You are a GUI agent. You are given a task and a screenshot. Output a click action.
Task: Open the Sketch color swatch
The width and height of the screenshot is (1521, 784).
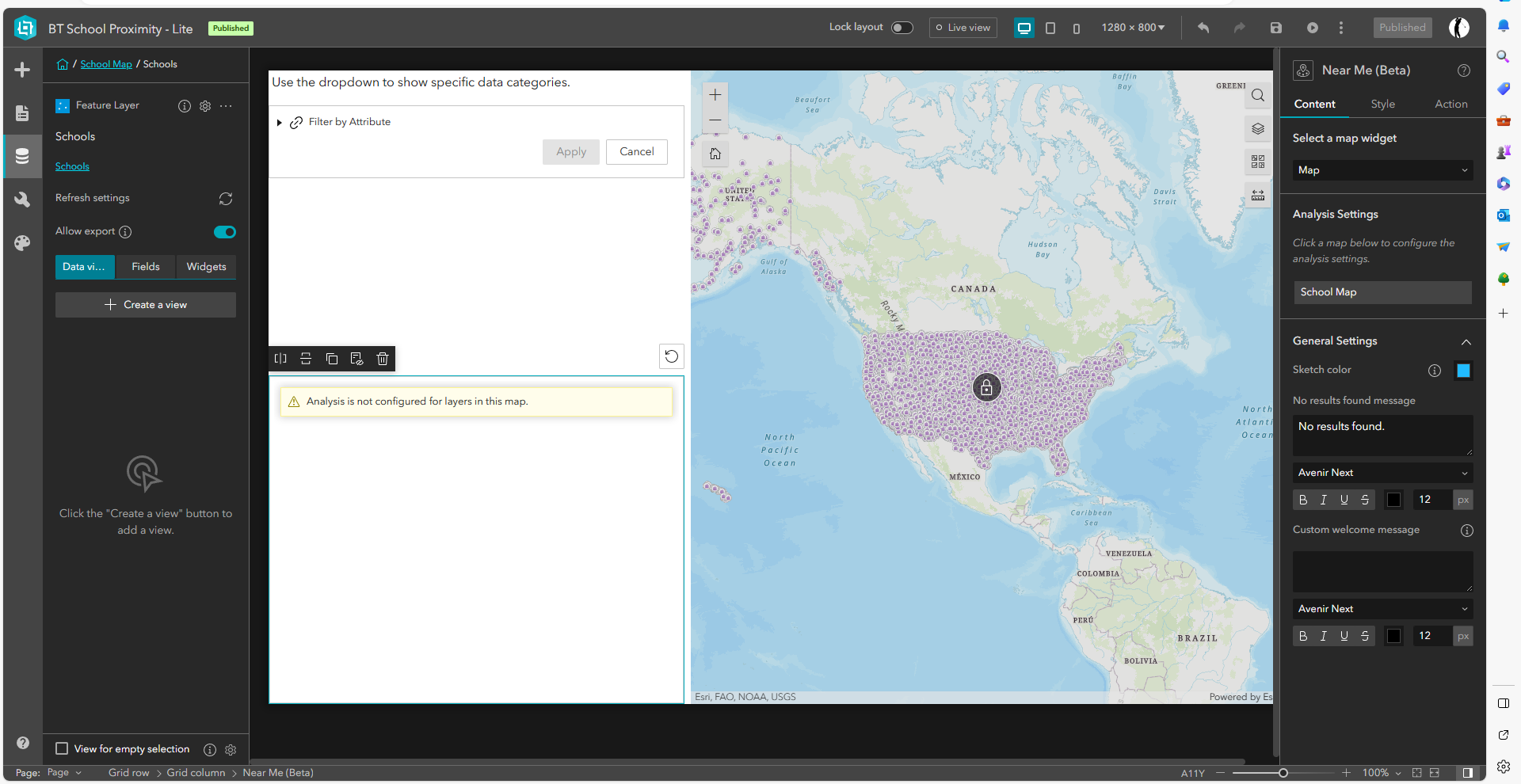1463,371
